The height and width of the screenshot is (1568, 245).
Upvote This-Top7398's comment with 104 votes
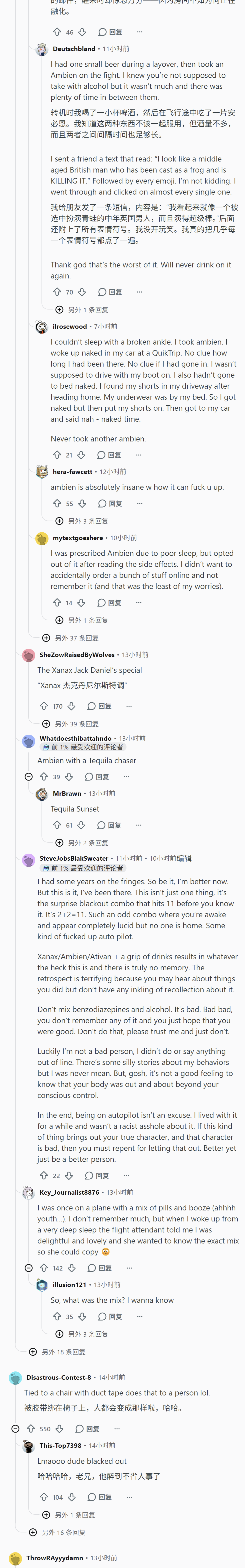click(44, 1497)
